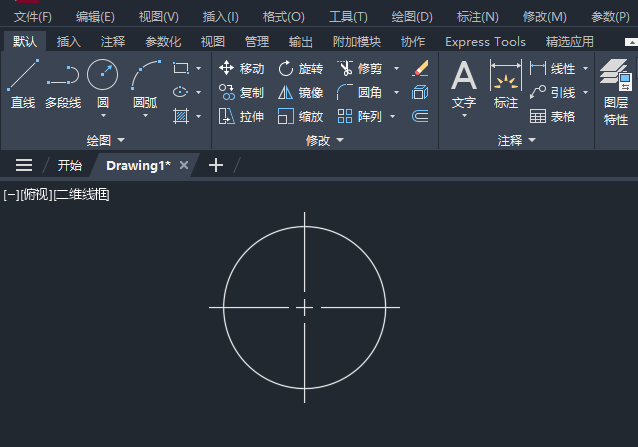Open the Format (格式) menu
The image size is (638, 447).
pos(283,17)
